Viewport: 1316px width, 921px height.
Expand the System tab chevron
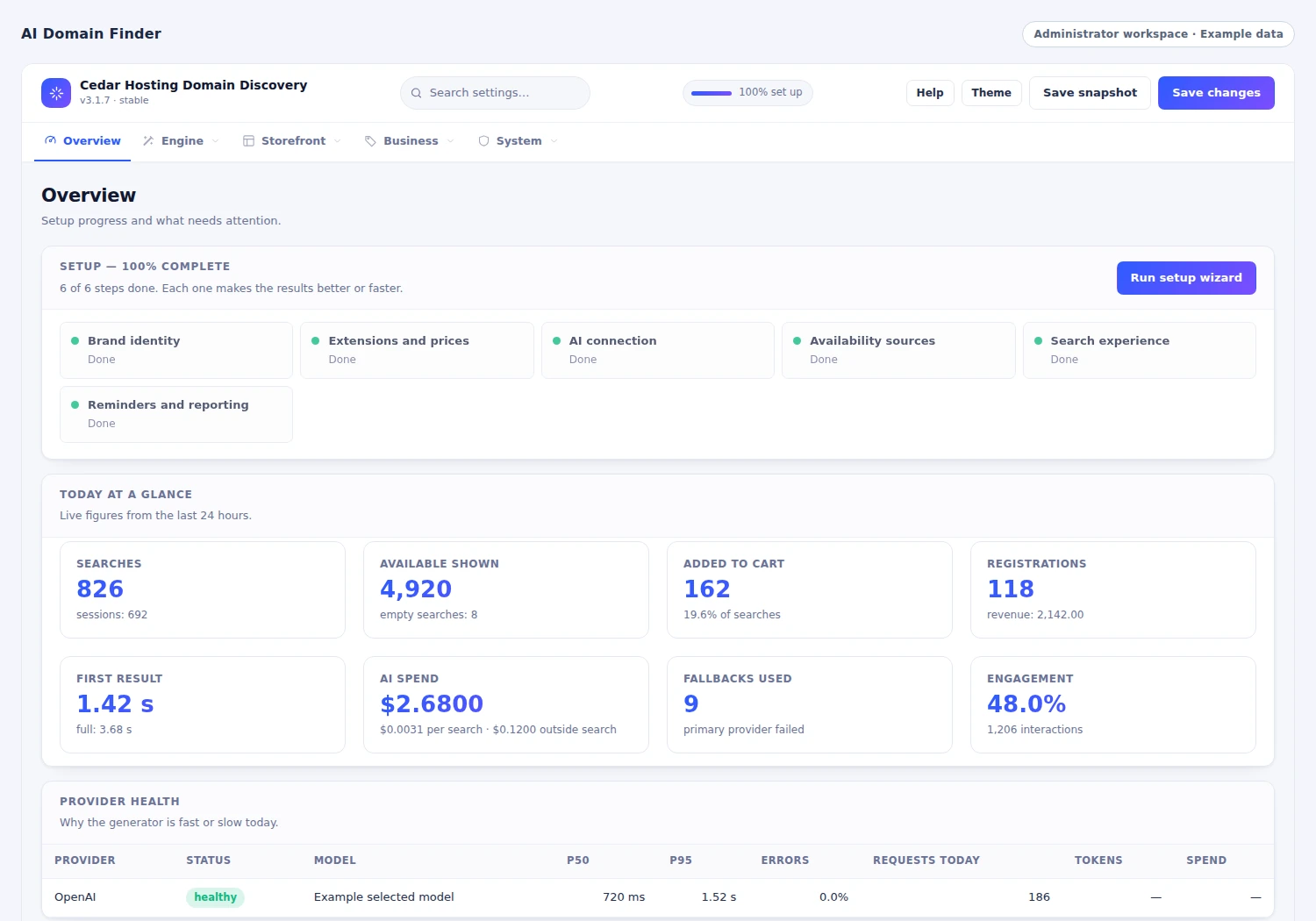554,140
